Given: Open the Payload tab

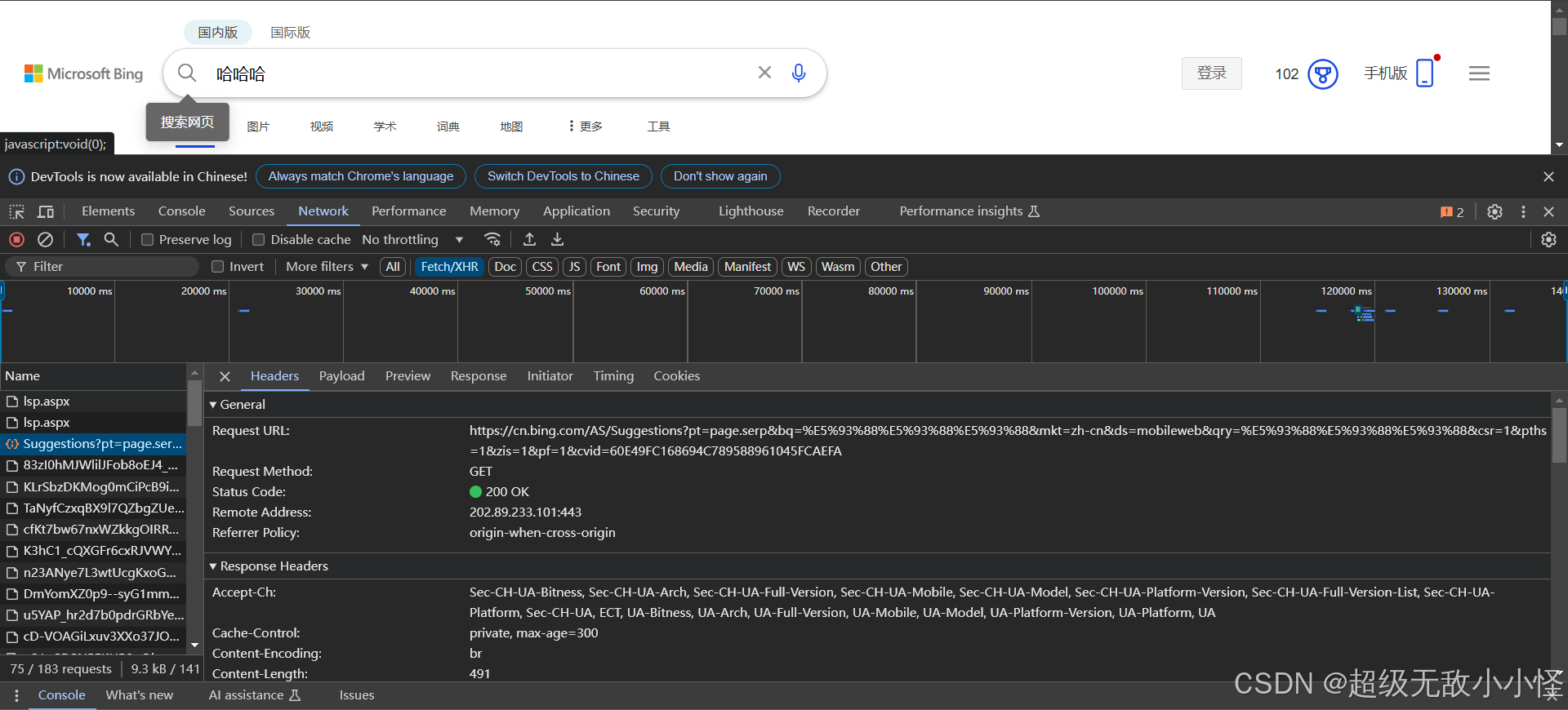Looking at the screenshot, I should point(341,376).
